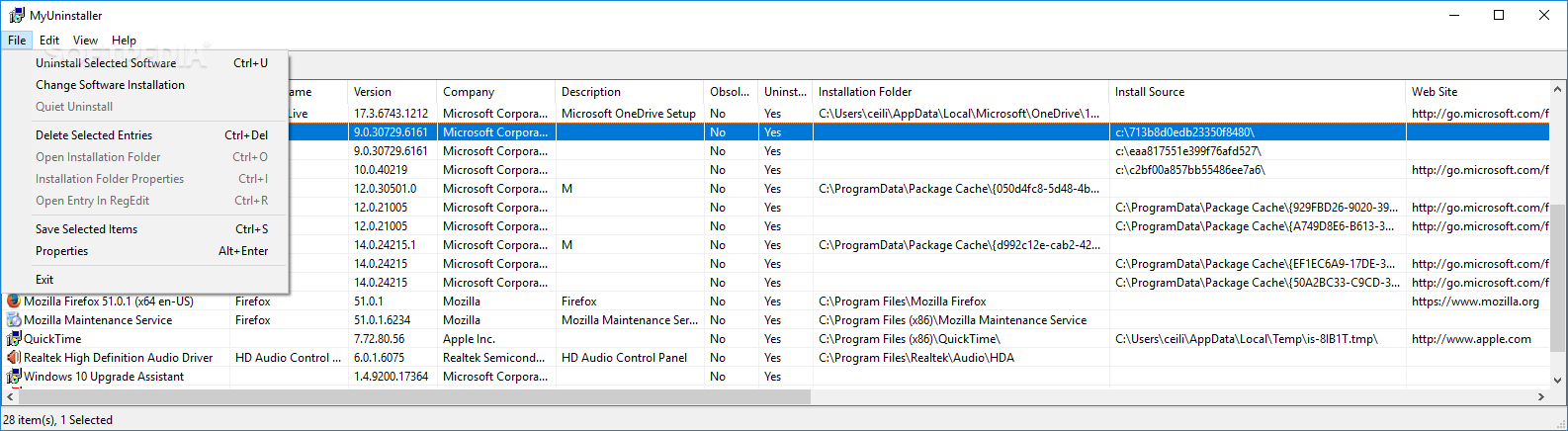Click the status bar item count text
Screen dimensions: 1568x431
(57, 420)
